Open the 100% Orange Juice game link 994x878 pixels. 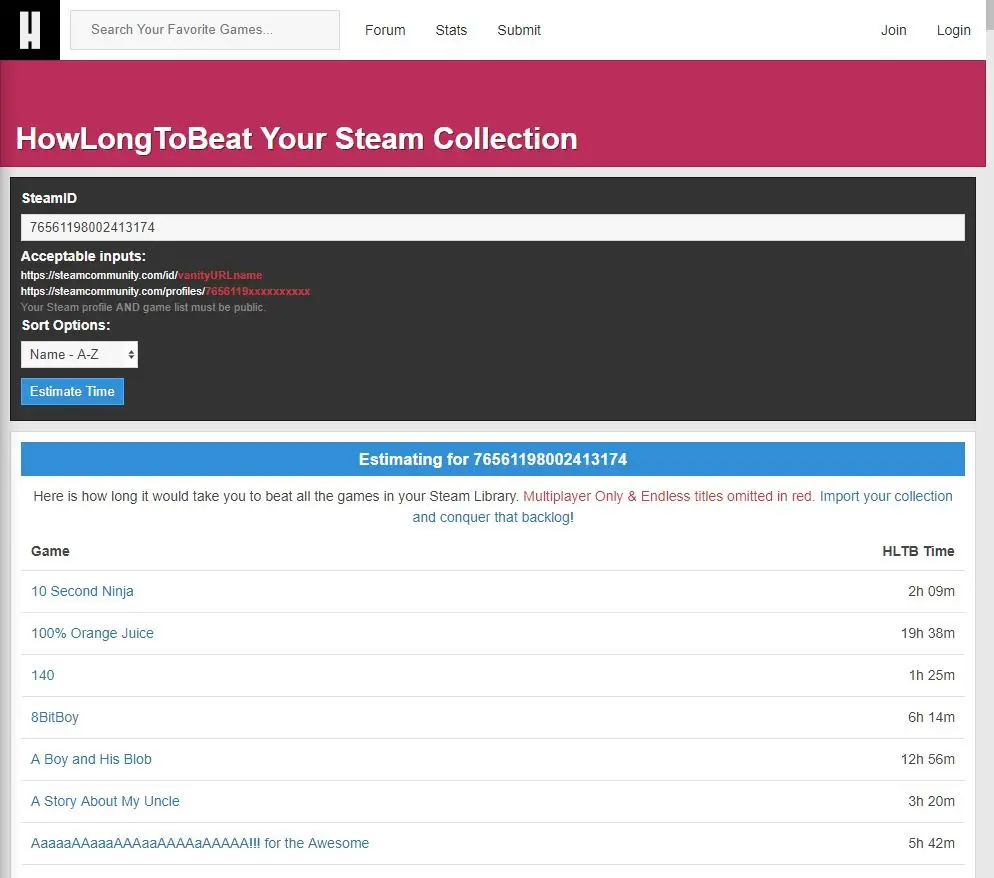coord(93,633)
